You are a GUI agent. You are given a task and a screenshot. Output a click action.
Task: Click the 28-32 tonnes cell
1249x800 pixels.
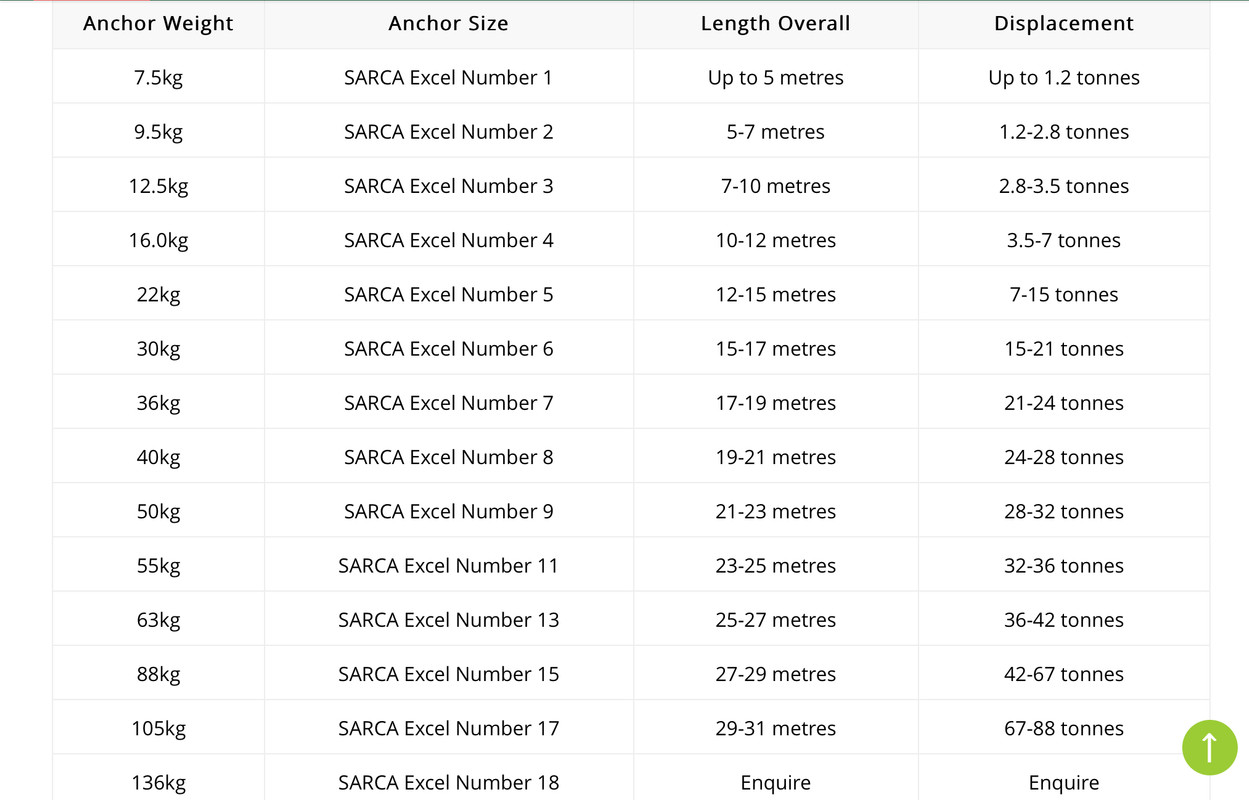(x=1064, y=510)
